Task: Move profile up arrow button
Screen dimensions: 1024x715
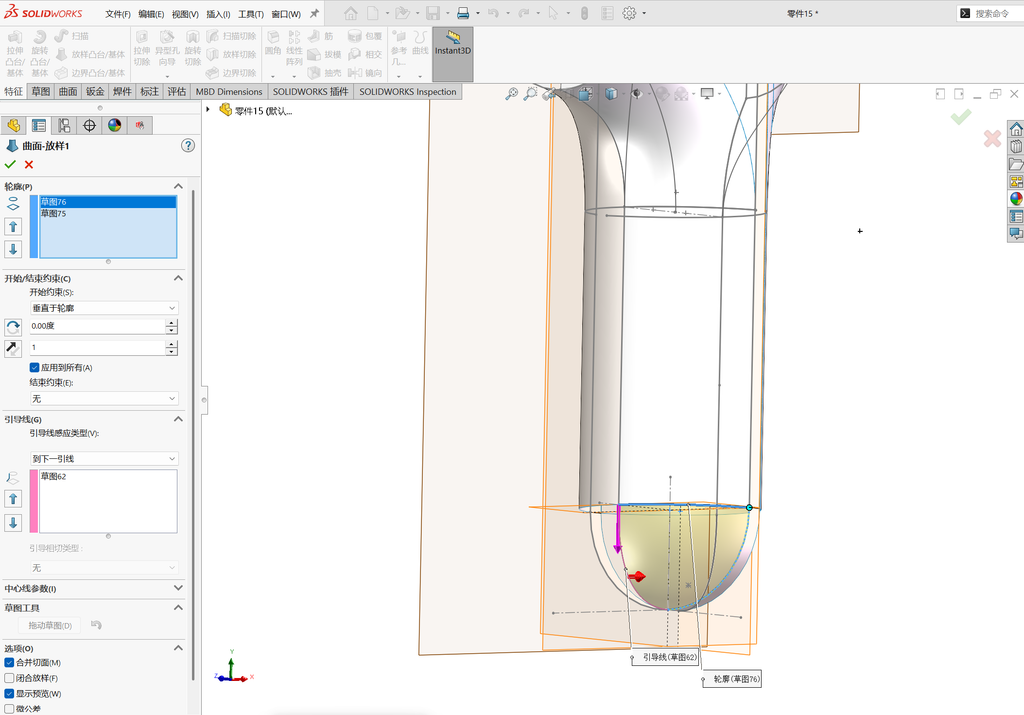Action: click(13, 227)
